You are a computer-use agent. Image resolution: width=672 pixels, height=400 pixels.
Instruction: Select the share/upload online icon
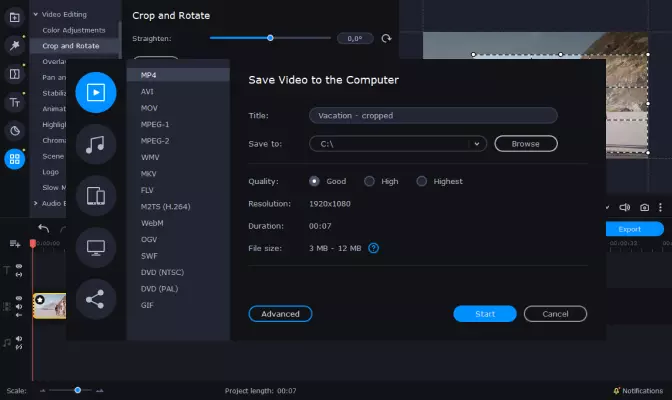[x=96, y=299]
